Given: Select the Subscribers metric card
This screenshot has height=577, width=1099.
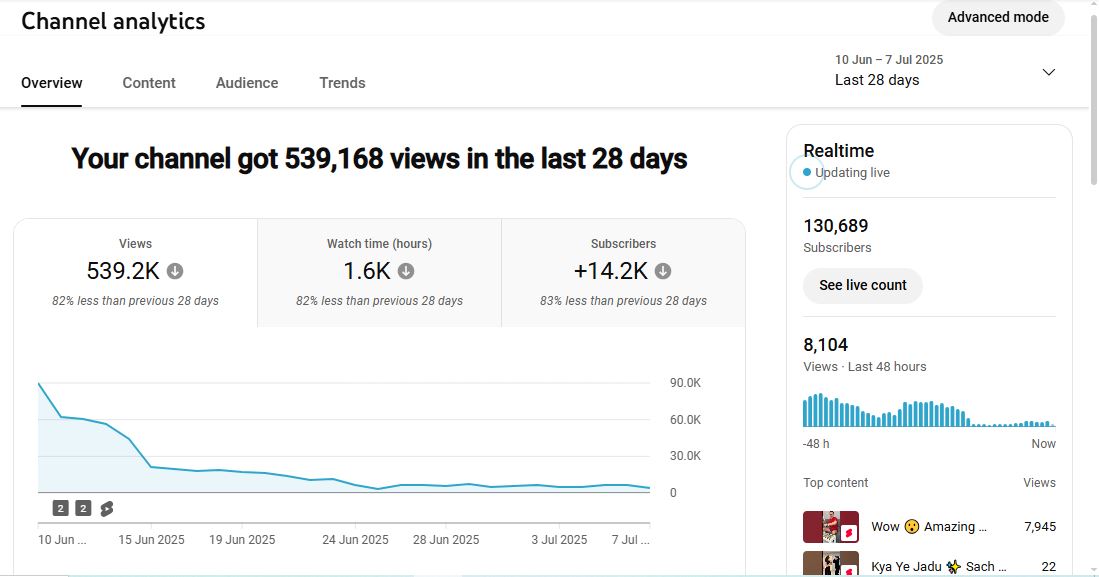Looking at the screenshot, I should tap(623, 272).
